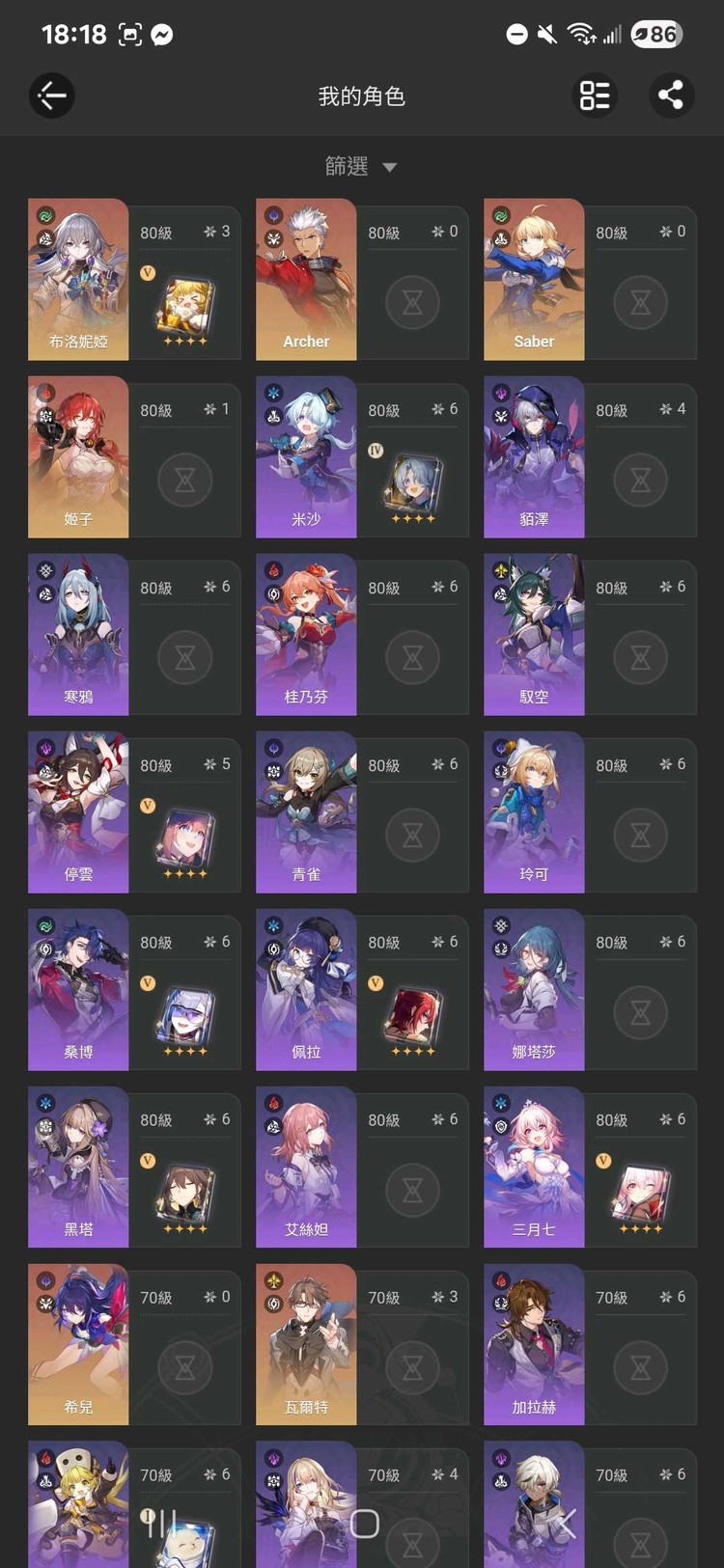Tap Android home navigation button
The image size is (724, 1568).
pyautogui.click(x=364, y=1524)
